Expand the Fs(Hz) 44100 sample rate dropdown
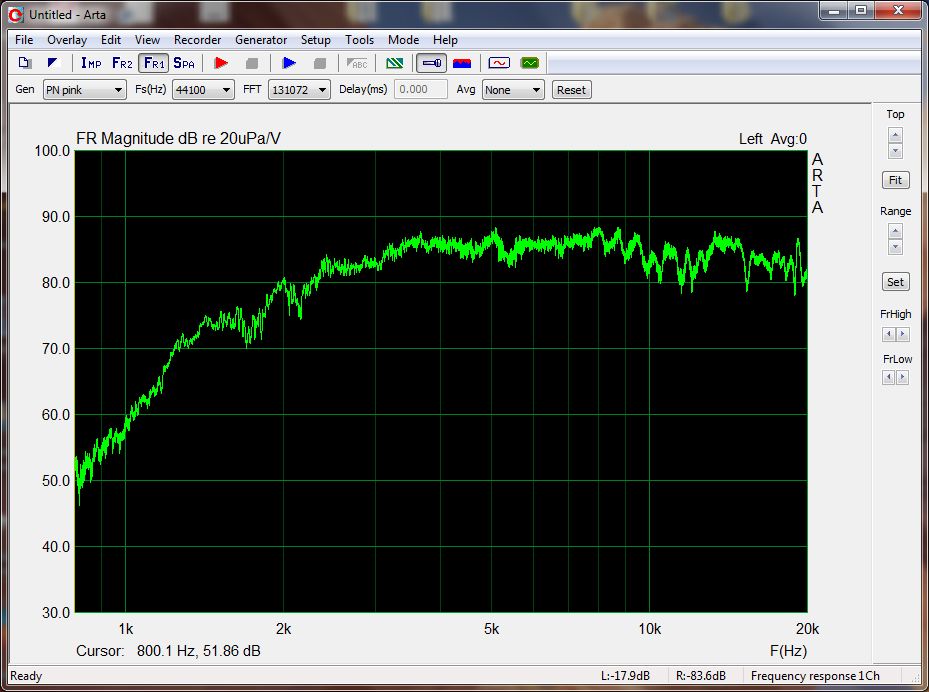Image resolution: width=929 pixels, height=692 pixels. 203,90
